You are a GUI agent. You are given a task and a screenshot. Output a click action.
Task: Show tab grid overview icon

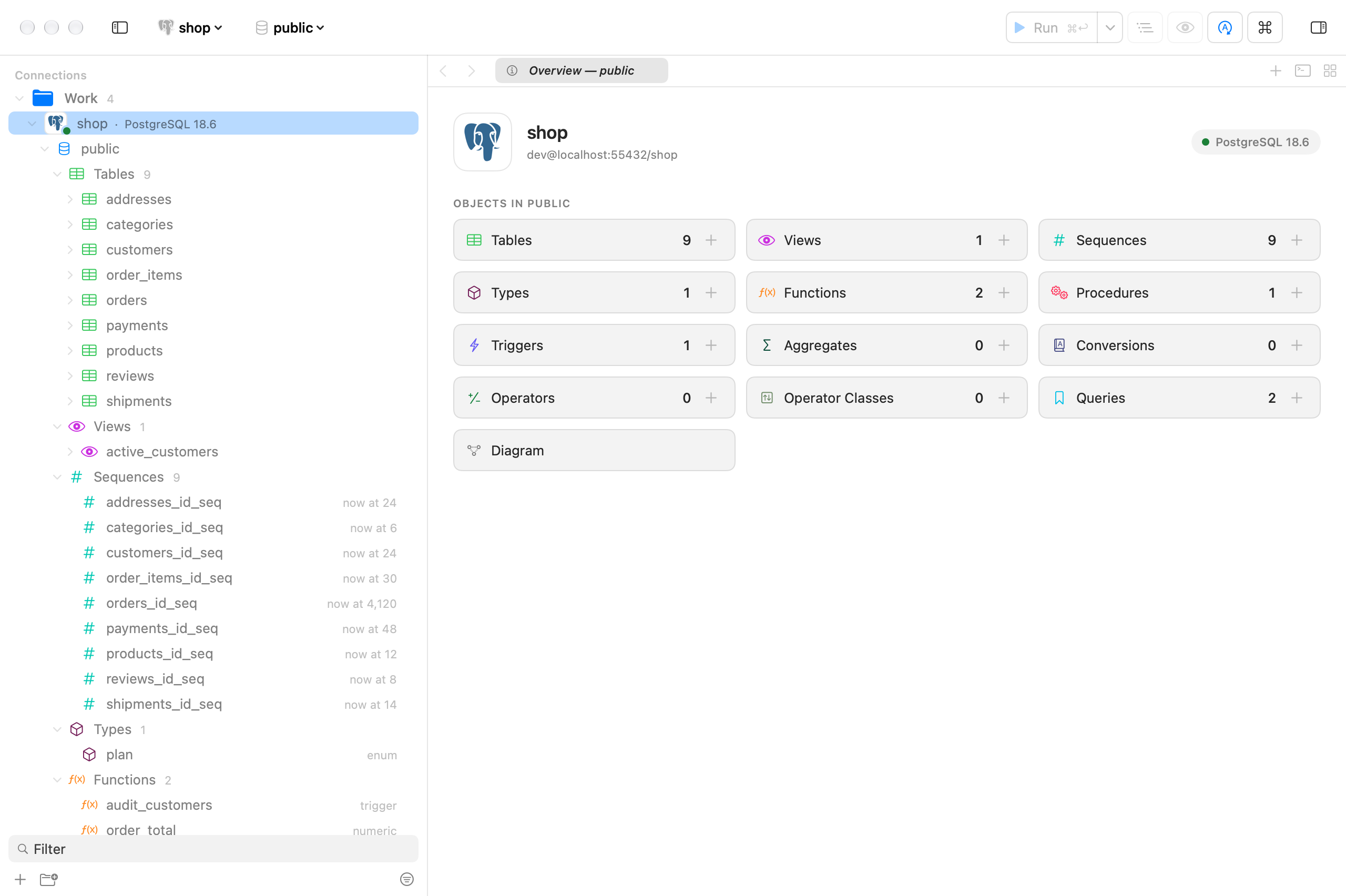click(1329, 71)
